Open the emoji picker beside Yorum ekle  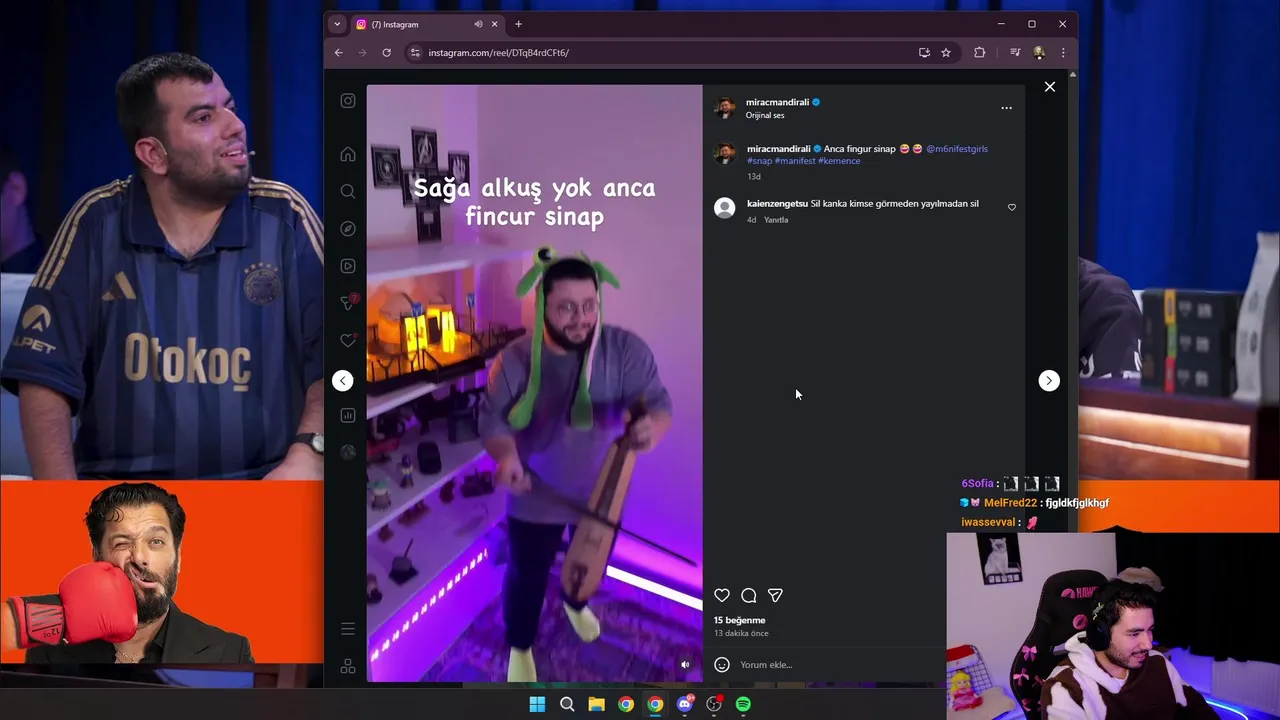[722, 664]
